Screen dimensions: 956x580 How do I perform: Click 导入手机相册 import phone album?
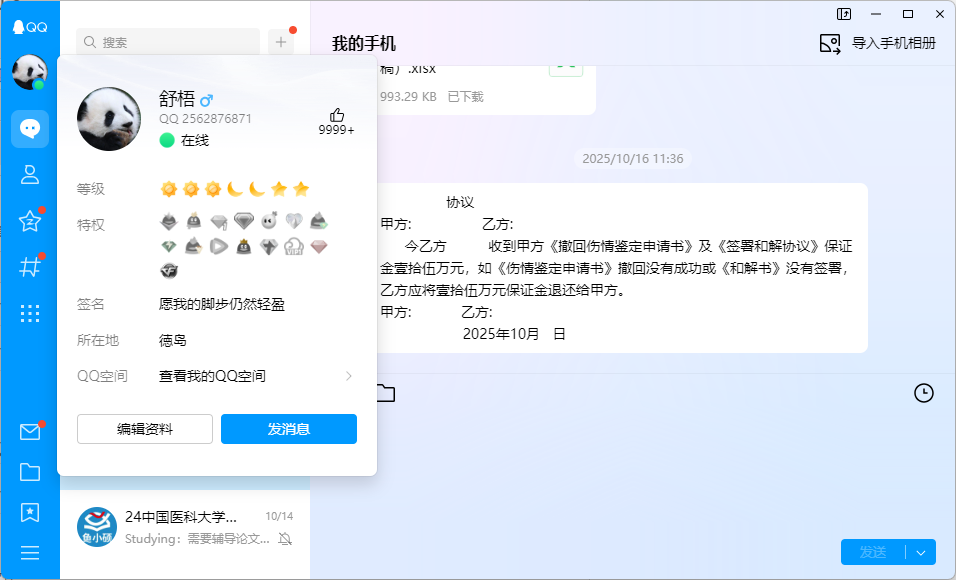tap(879, 43)
